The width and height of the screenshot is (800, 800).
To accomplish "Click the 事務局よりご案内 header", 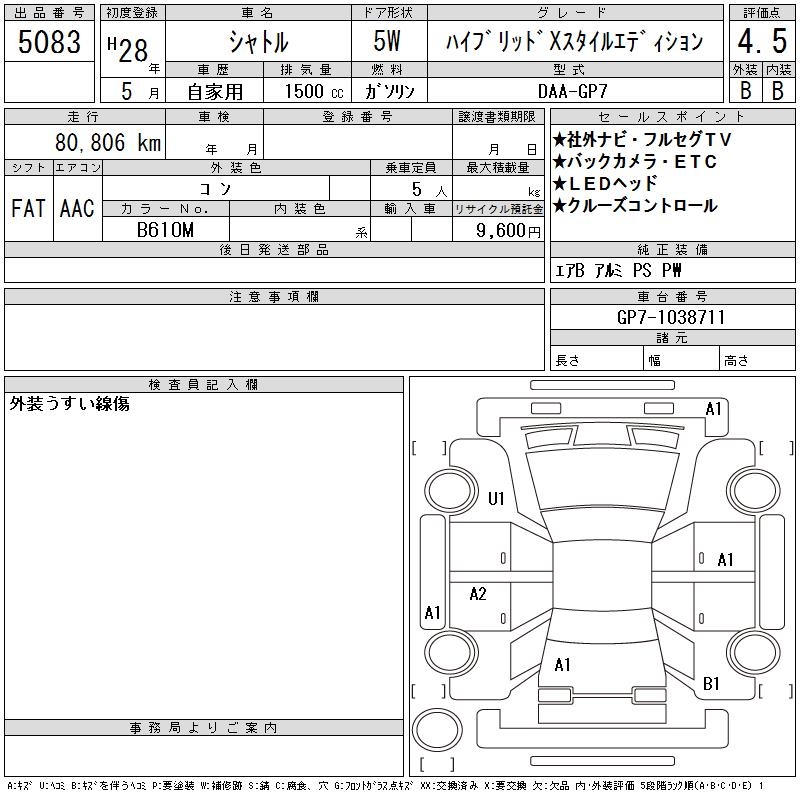I will 204,728.
